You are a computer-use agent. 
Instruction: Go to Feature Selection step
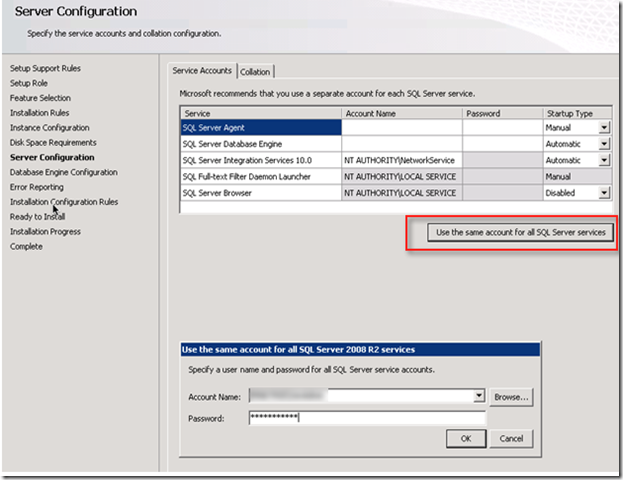click(40, 98)
